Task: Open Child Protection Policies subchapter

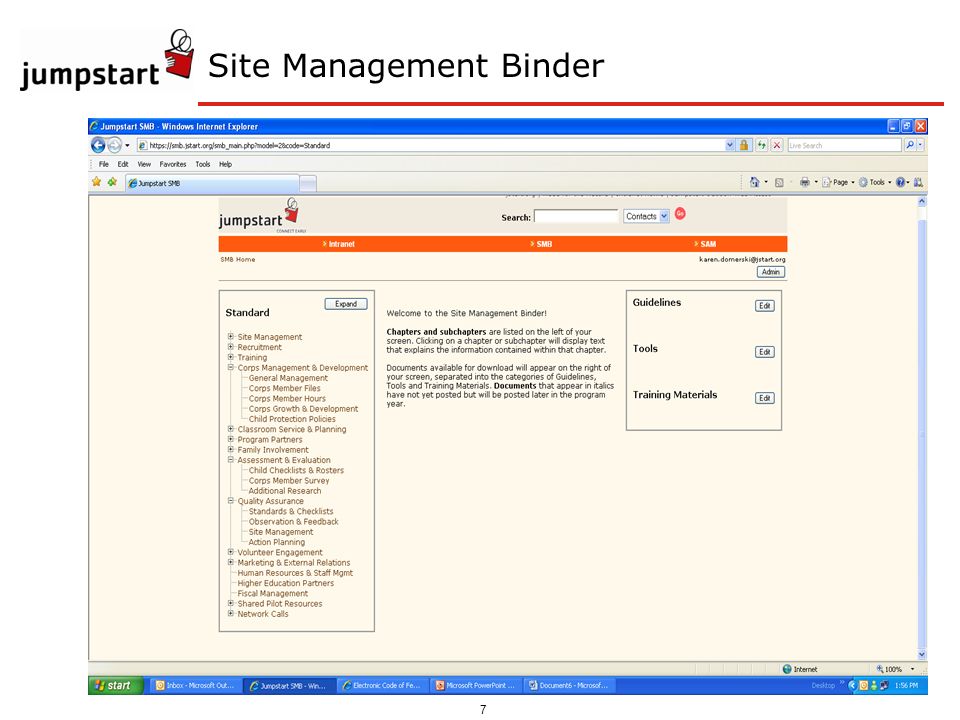Action: tap(292, 419)
